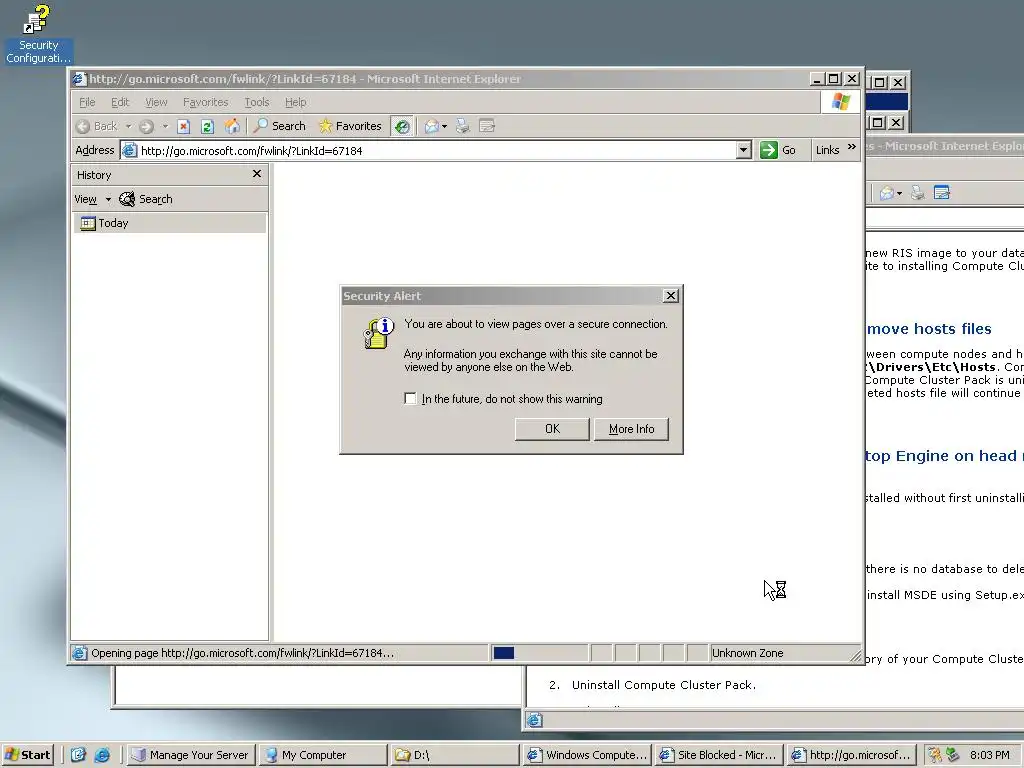The width and height of the screenshot is (1024, 768).
Task: Open the View menu in menu bar
Action: pos(156,102)
